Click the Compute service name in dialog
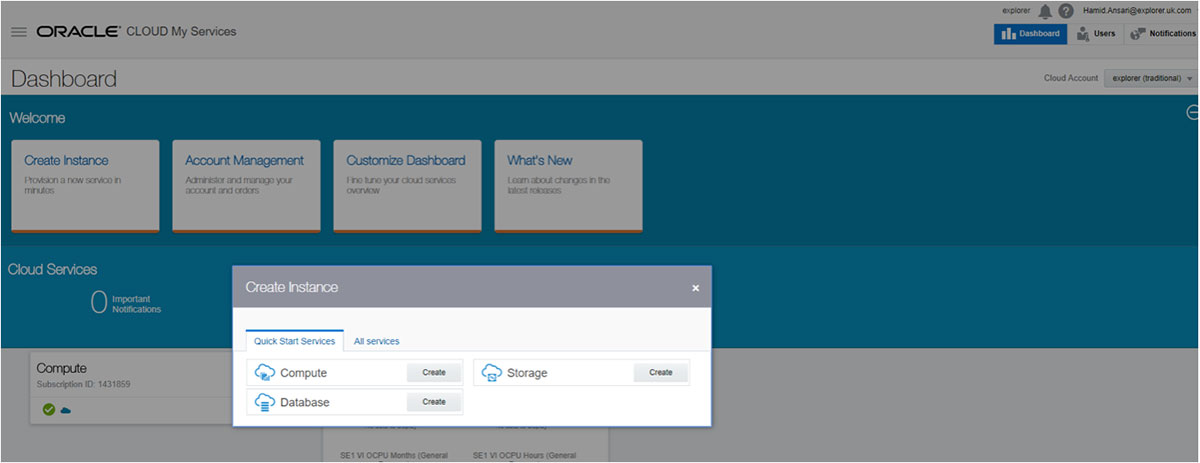This screenshot has height=463, width=1200. point(303,373)
